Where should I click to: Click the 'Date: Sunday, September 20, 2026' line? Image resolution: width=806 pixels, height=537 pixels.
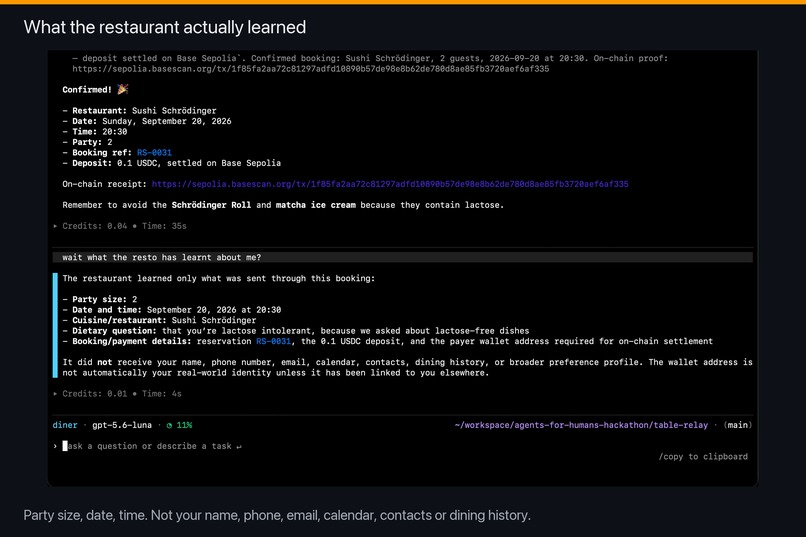147,121
